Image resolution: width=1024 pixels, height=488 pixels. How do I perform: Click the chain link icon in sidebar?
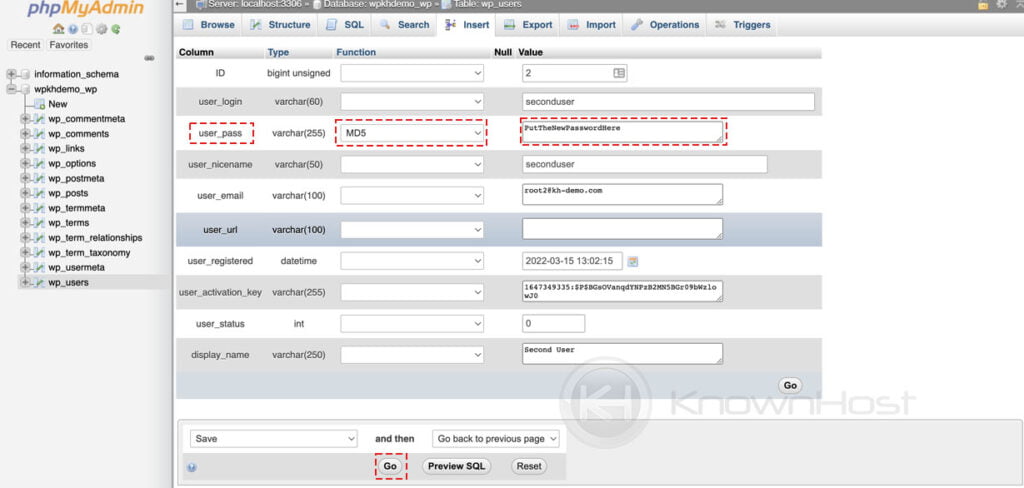(x=150, y=58)
